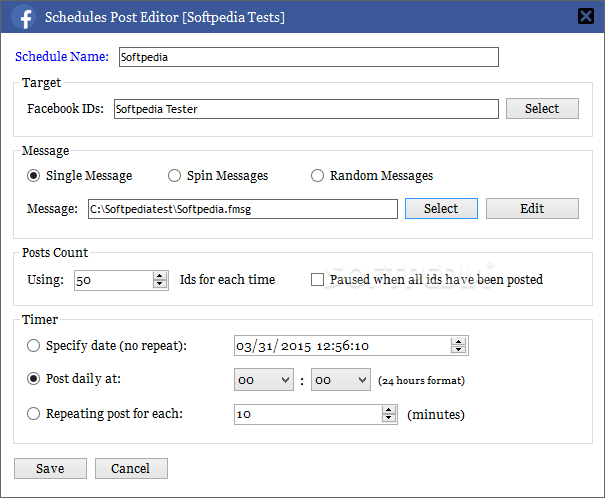Image resolution: width=605 pixels, height=498 pixels.
Task: Increase the Ids count spinner value
Action: click(x=160, y=276)
